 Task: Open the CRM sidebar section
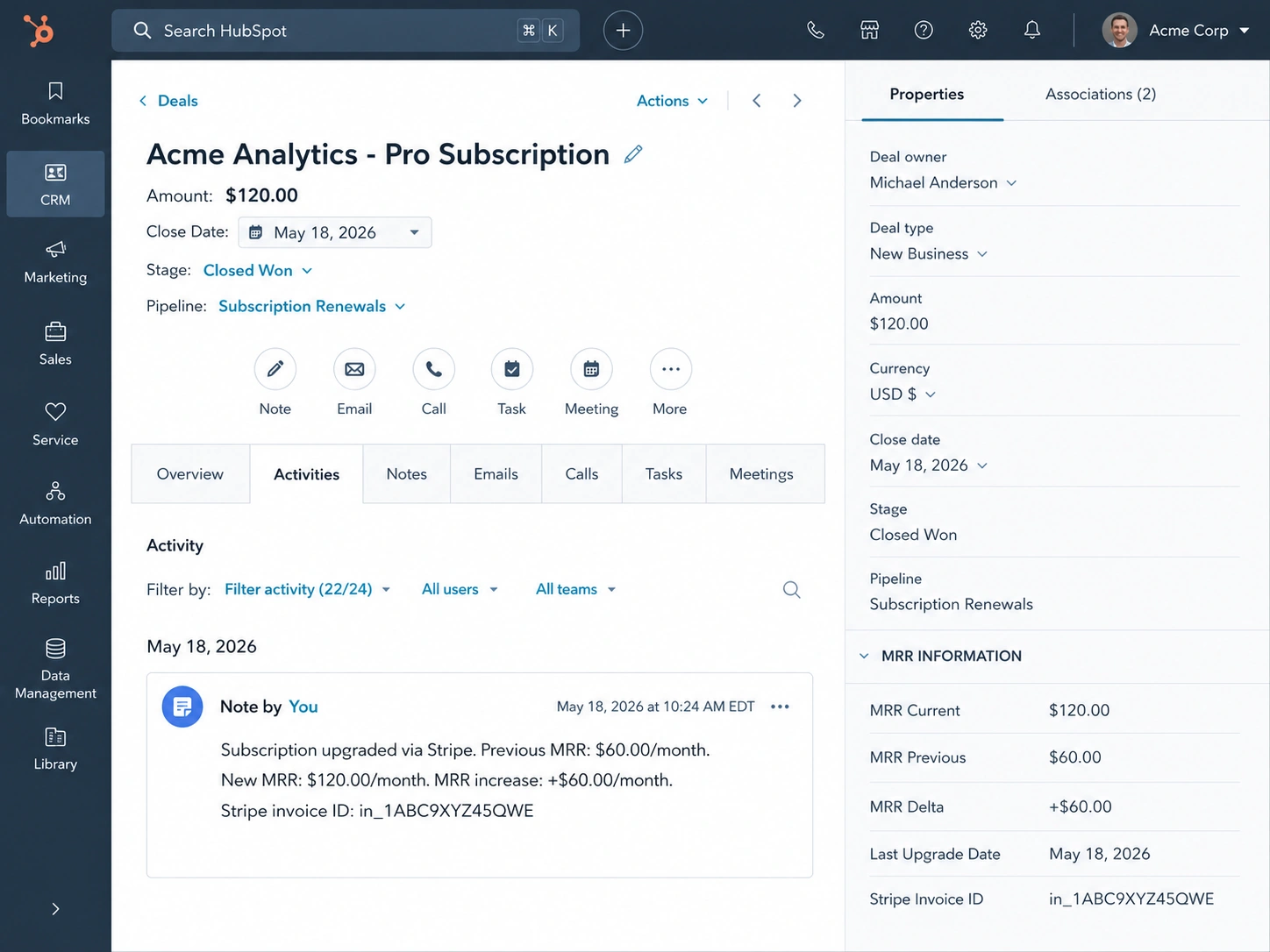[55, 184]
